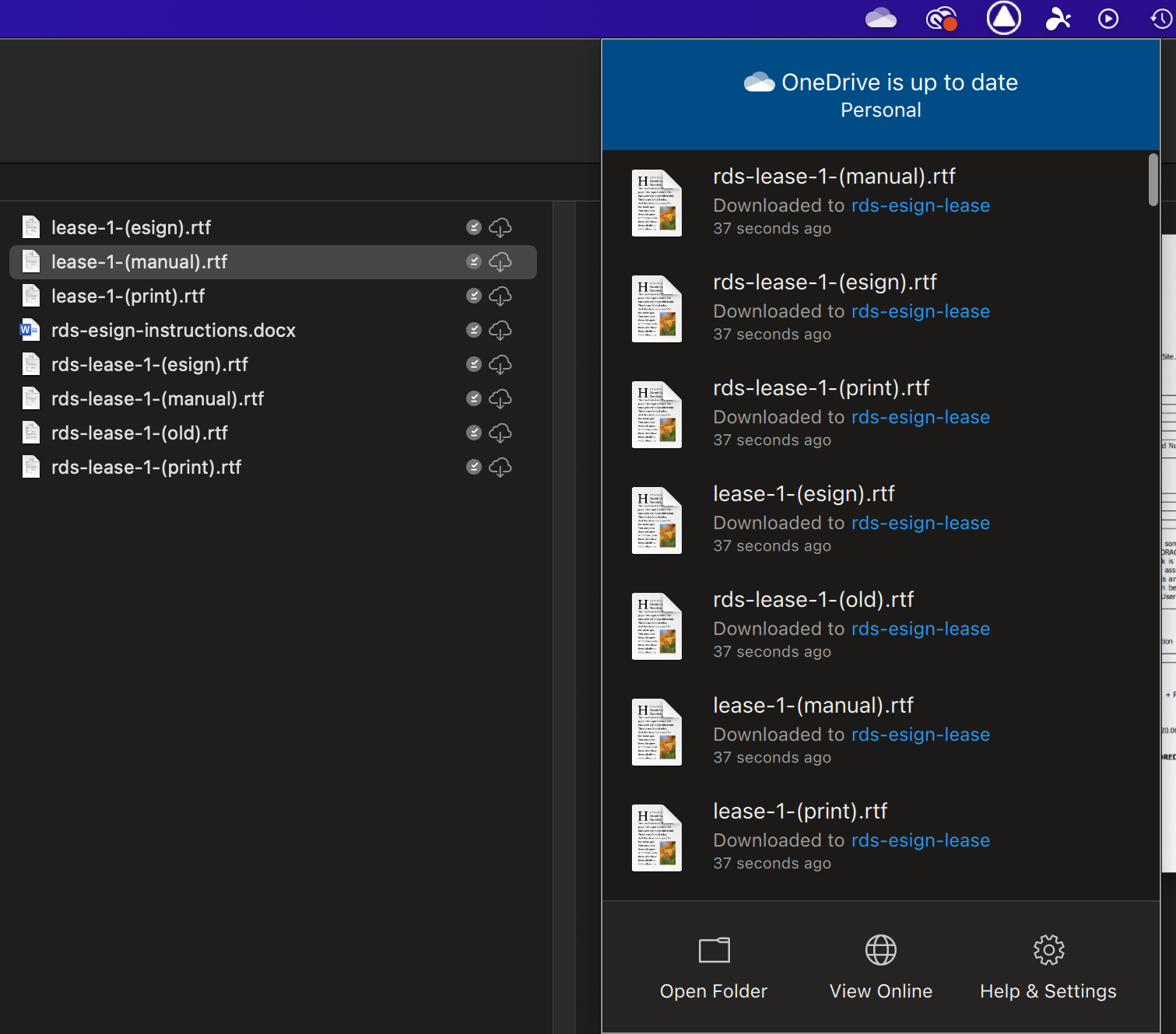Open Time Machine clock menu bar icon
Image resolution: width=1176 pixels, height=1034 pixels.
(1161, 19)
